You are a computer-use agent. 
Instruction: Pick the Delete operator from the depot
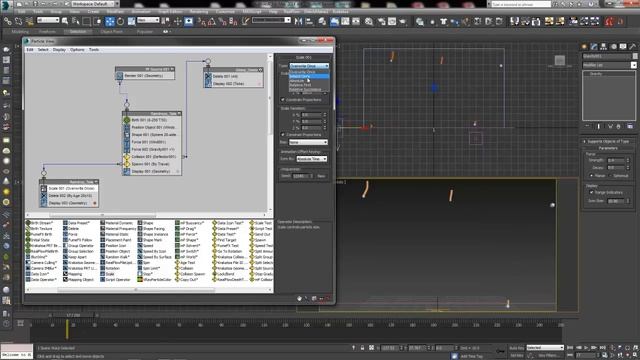[x=71, y=229]
